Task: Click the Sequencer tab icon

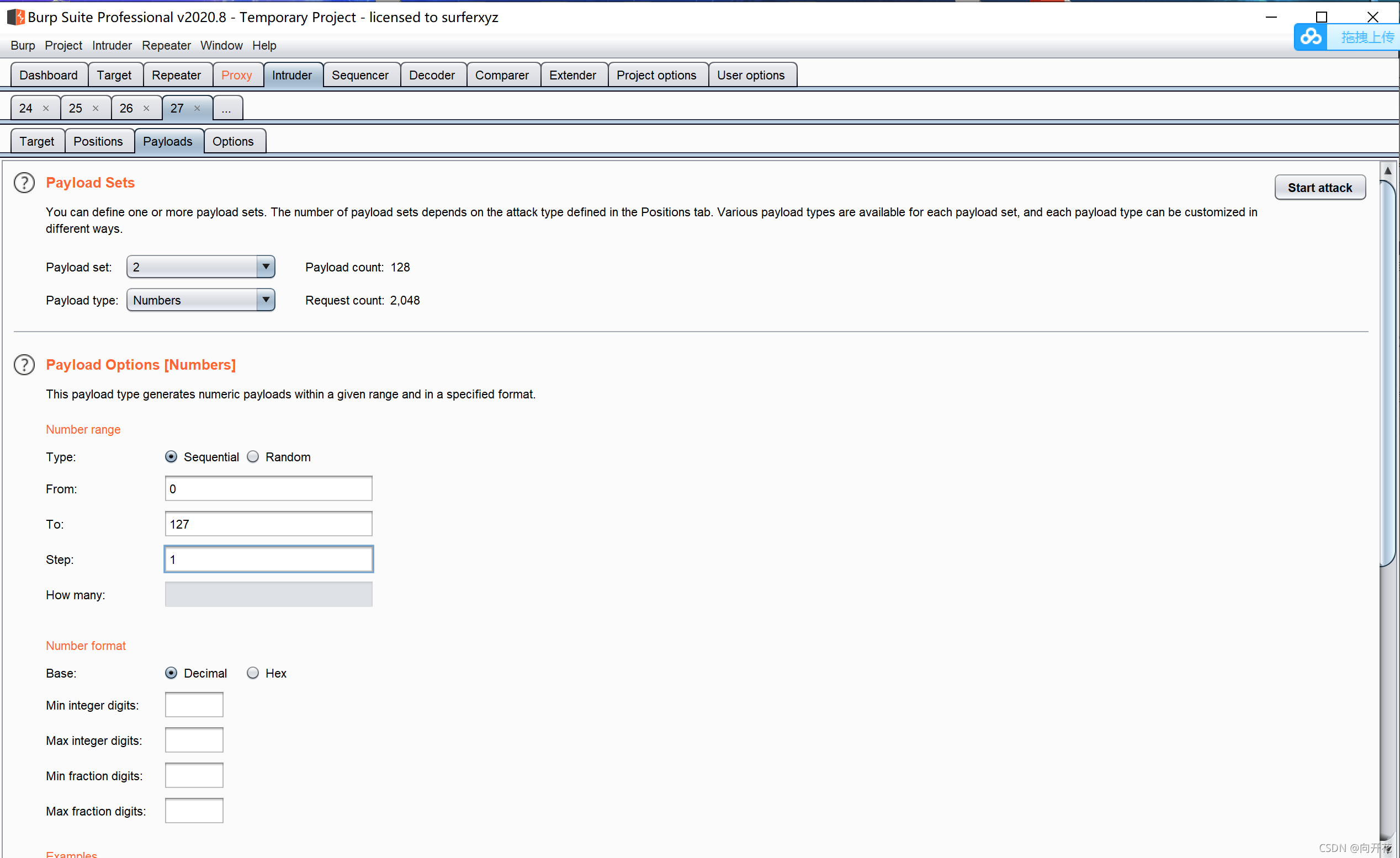Action: pyautogui.click(x=361, y=75)
